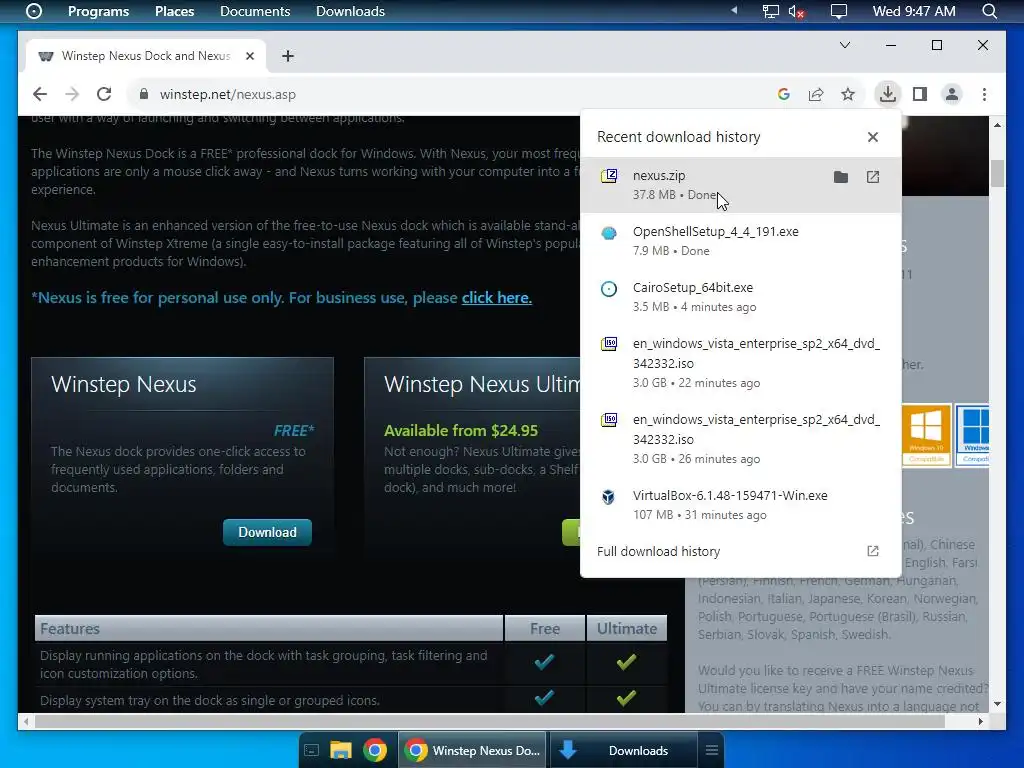Open the Documents menu

pos(255,11)
